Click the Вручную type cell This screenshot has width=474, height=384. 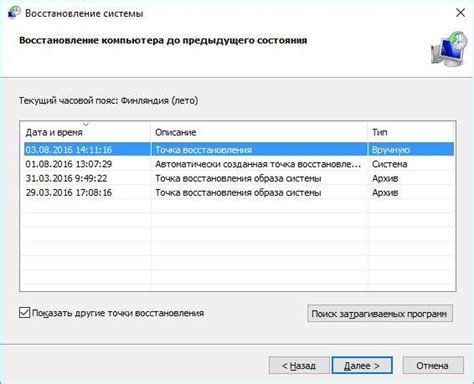click(391, 150)
